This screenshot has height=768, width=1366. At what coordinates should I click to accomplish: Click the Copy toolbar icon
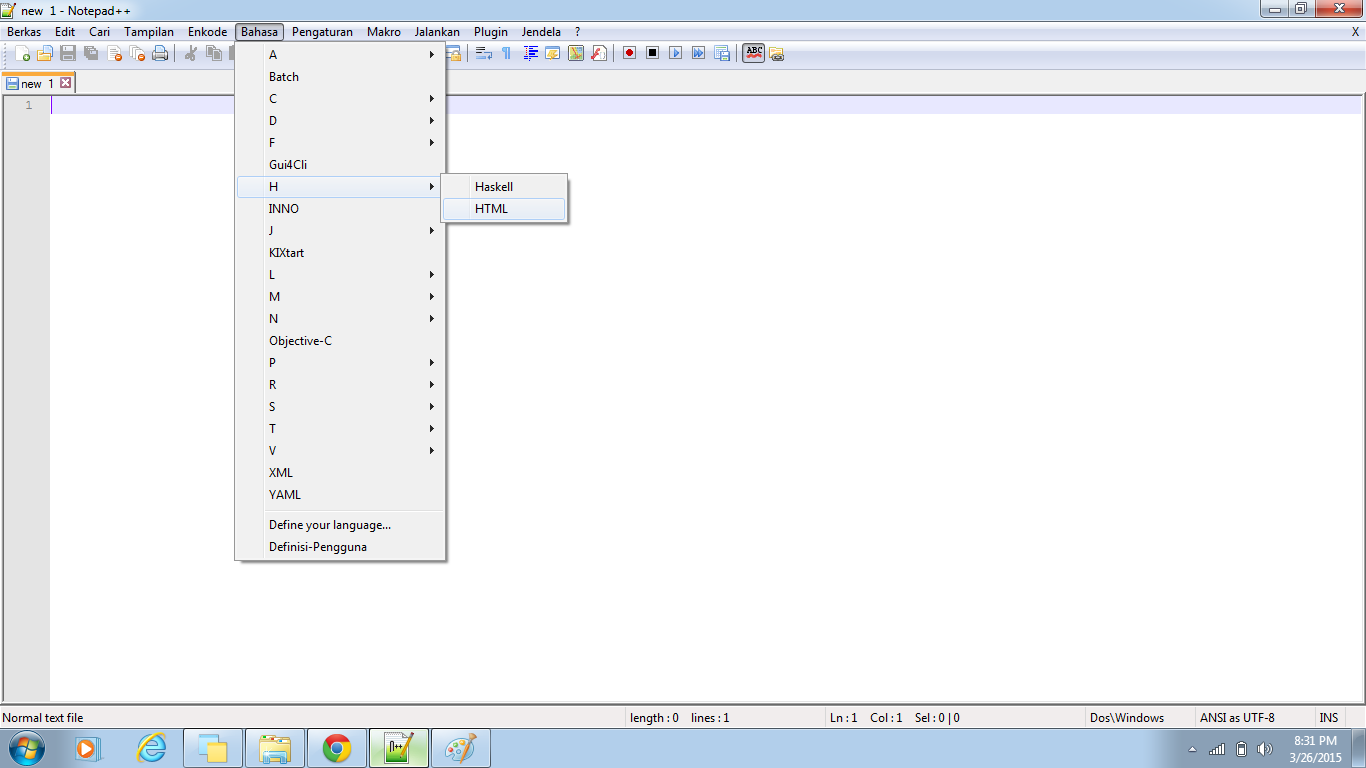click(213, 53)
